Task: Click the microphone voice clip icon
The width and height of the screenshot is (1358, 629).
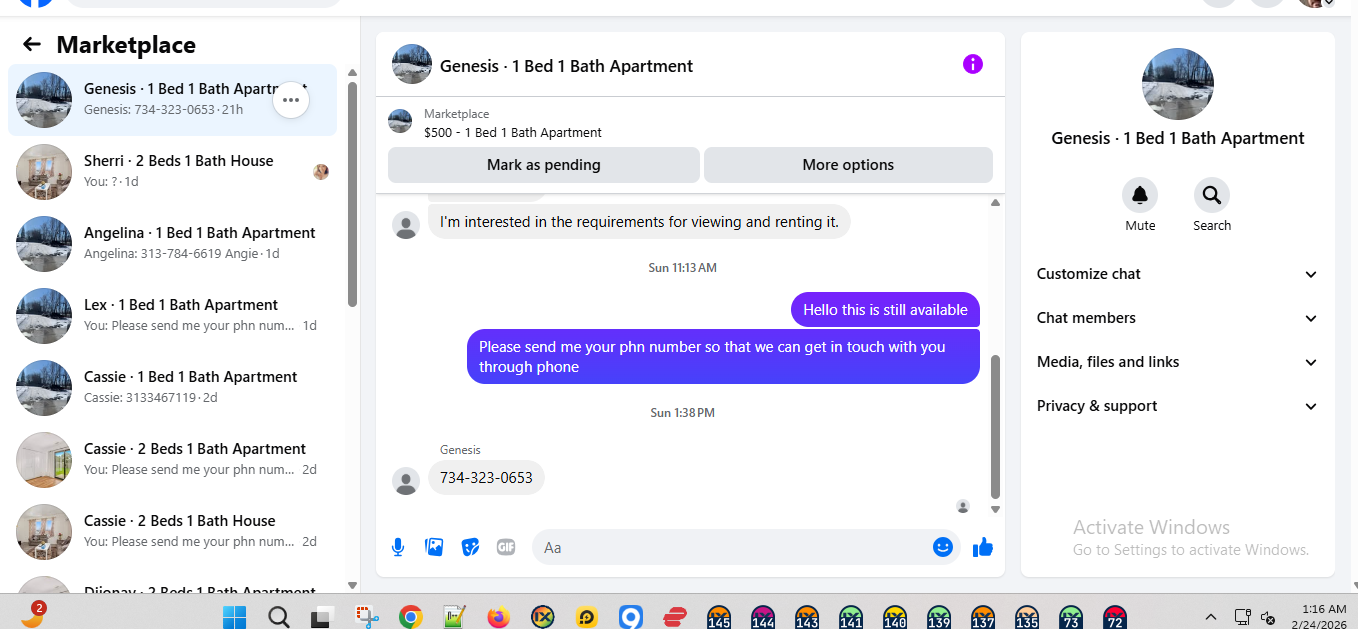Action: pyautogui.click(x=398, y=547)
